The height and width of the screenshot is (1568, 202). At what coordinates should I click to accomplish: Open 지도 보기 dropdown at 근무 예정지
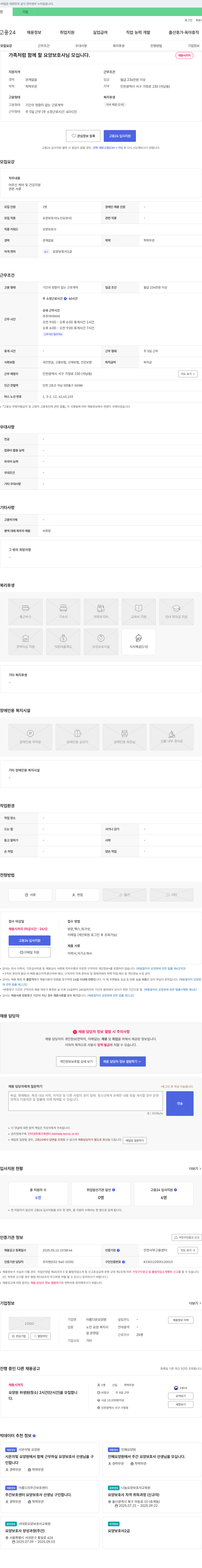(188, 374)
